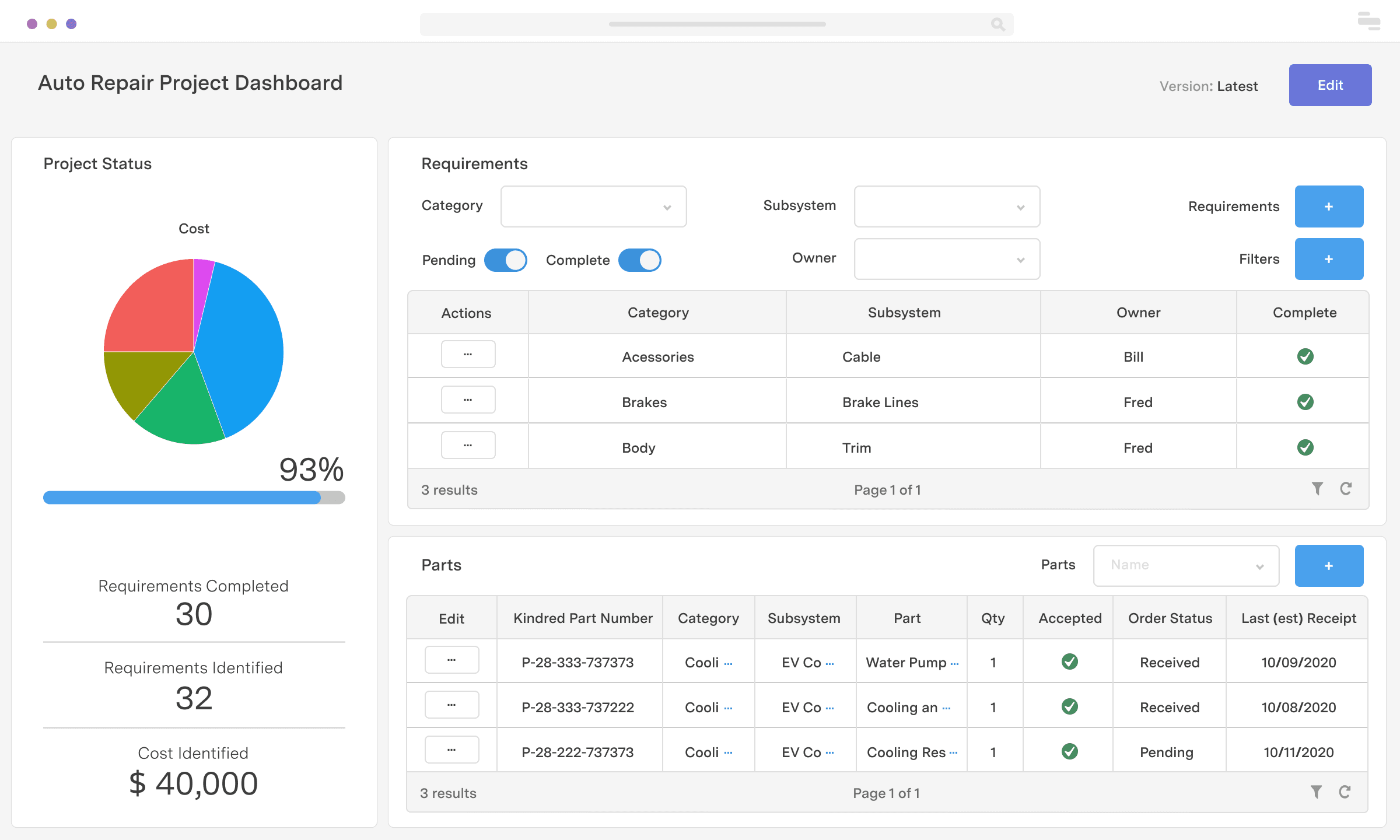Click the Edit button at top right
The height and width of the screenshot is (840, 1400).
click(x=1330, y=85)
